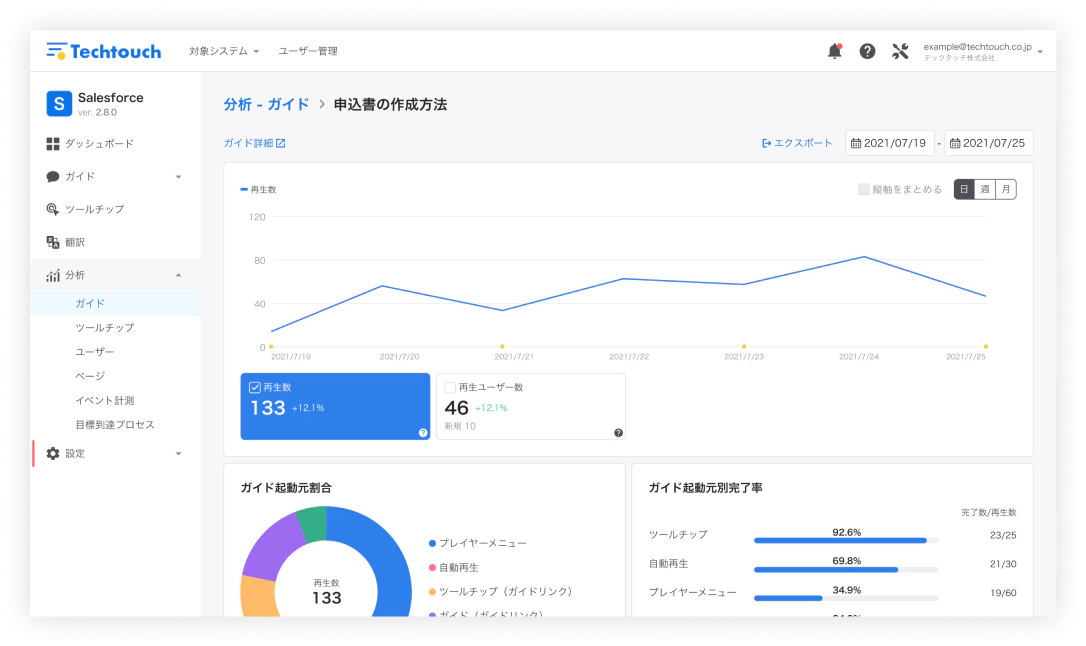This screenshot has width=1086, height=646.
Task: Click the ツールチップ completion rate progress bar
Action: point(845,541)
